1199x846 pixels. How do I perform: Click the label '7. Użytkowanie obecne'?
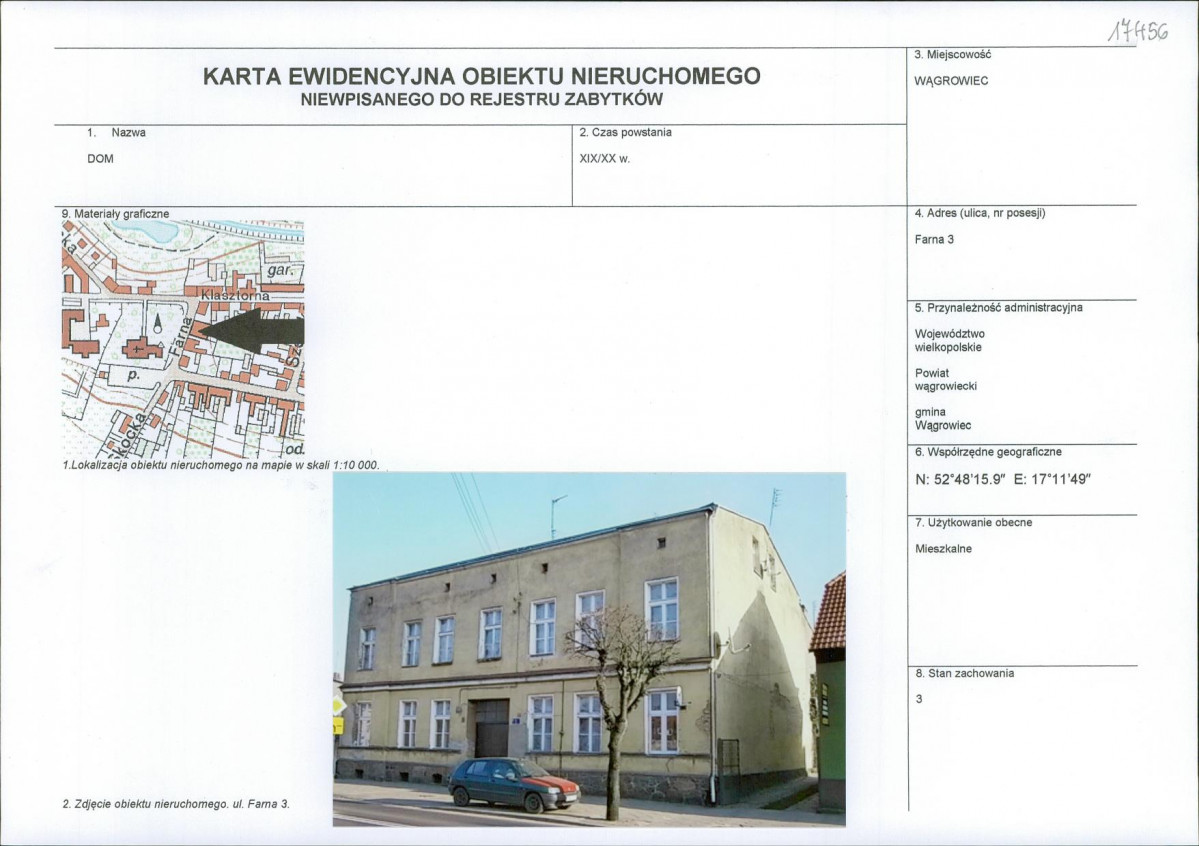(973, 522)
